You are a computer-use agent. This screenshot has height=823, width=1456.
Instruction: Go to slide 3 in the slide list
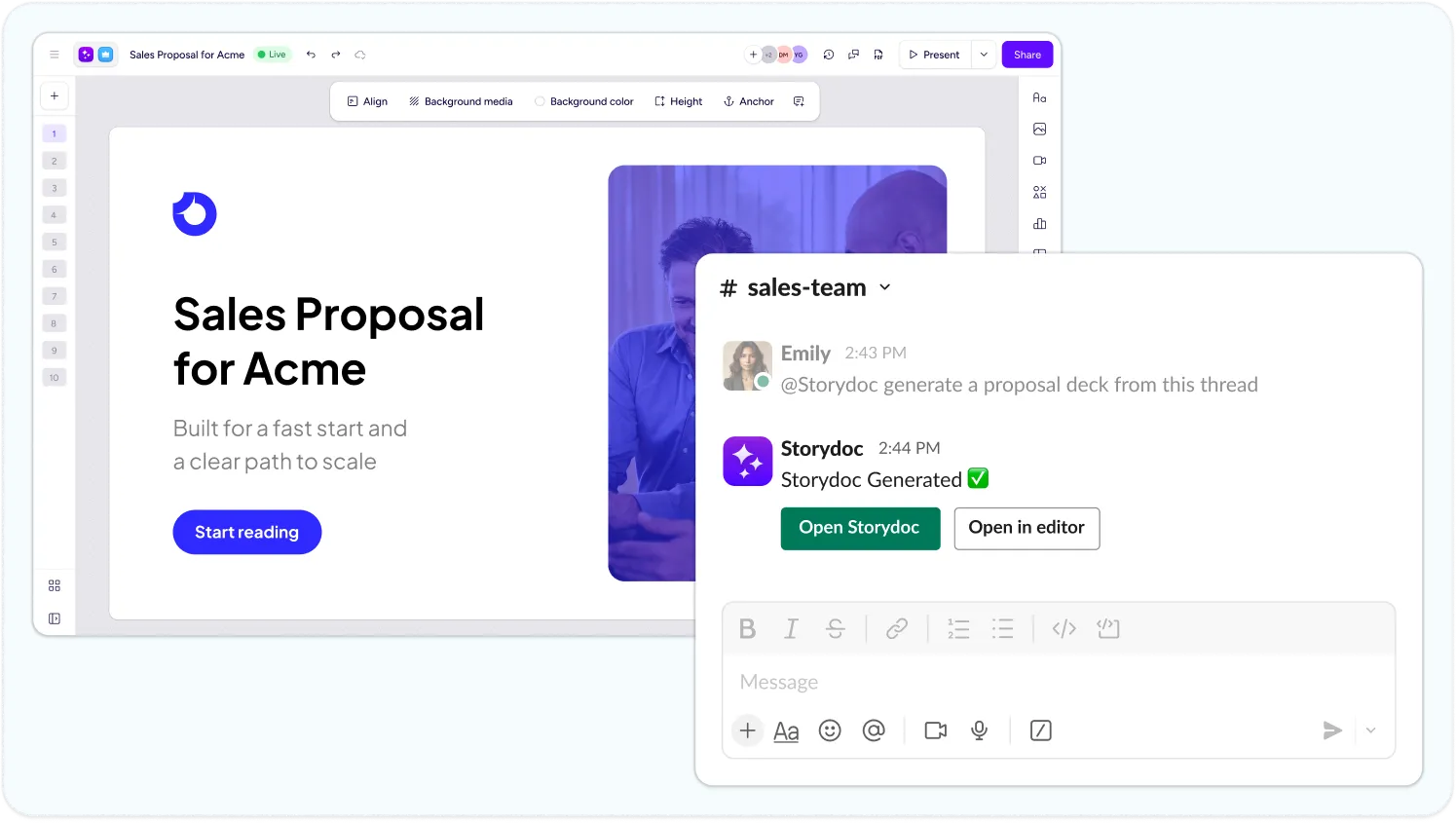[55, 188]
